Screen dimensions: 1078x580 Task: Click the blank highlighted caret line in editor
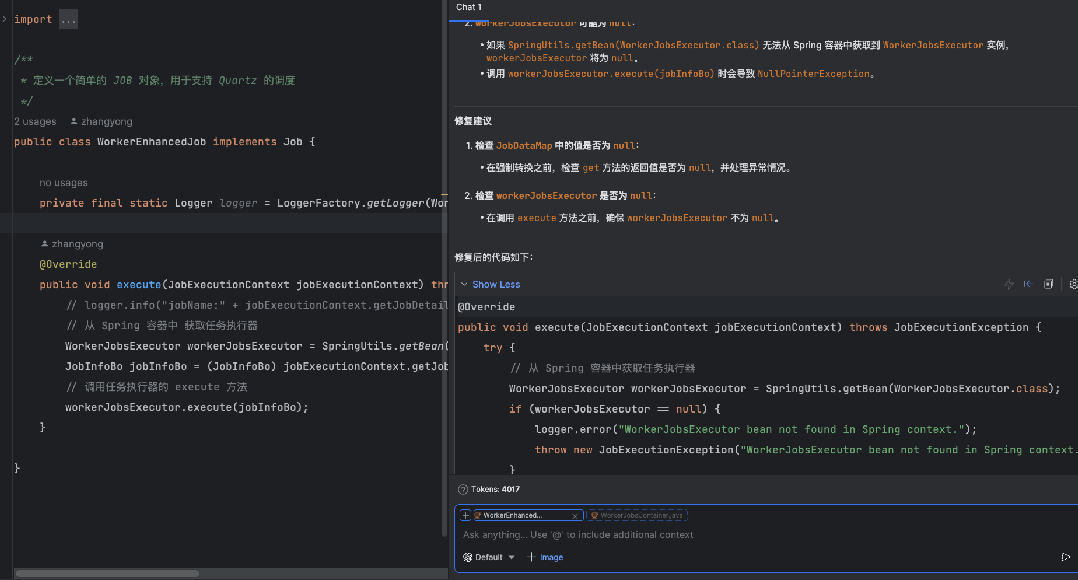pos(223,223)
